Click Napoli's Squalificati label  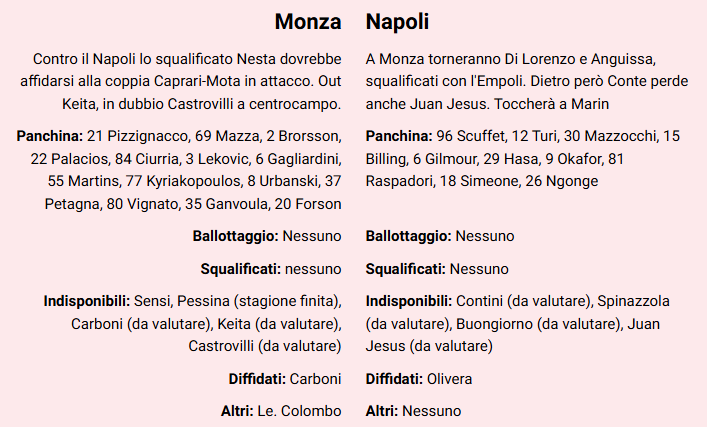point(405,269)
